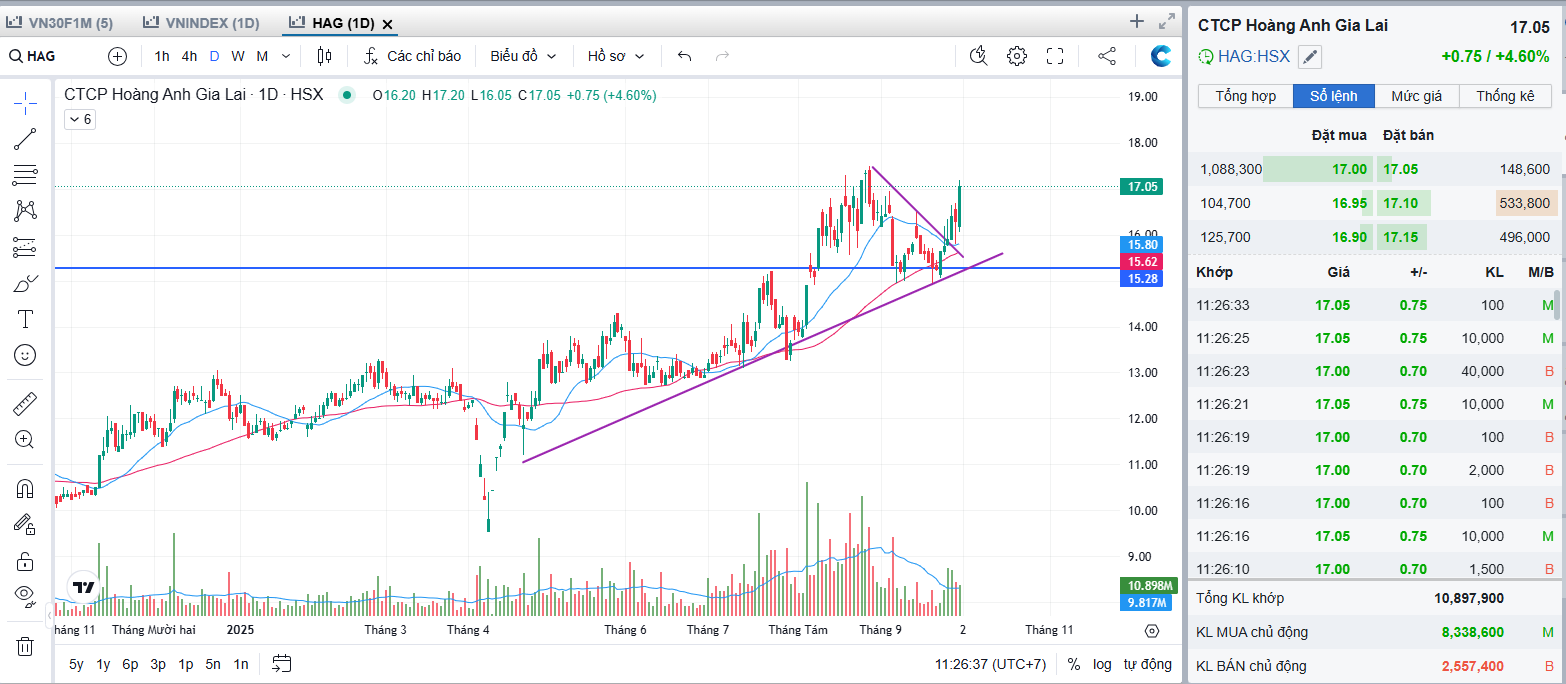Select the text annotation tool

point(25,319)
